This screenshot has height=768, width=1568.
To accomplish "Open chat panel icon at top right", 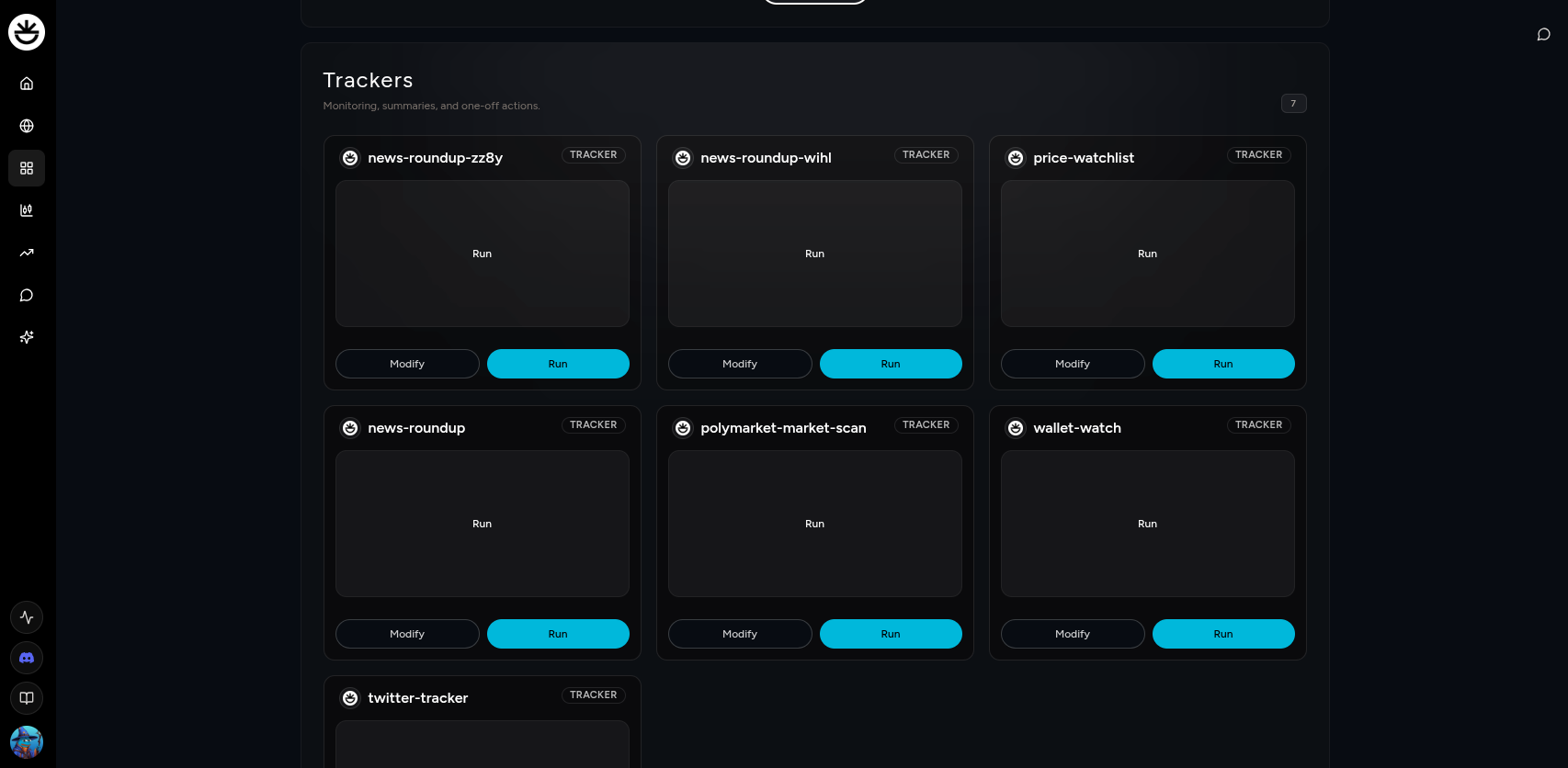I will [x=1543, y=35].
